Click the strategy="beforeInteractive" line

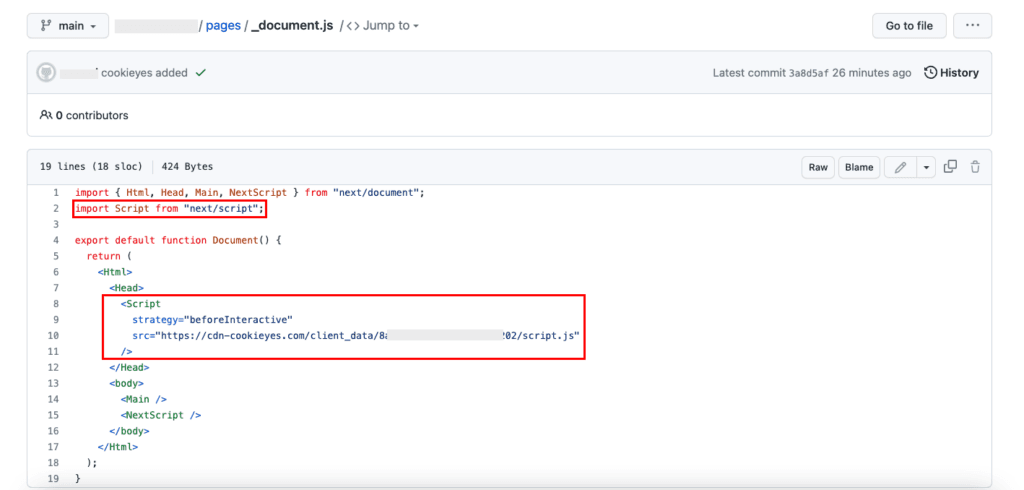point(212,320)
